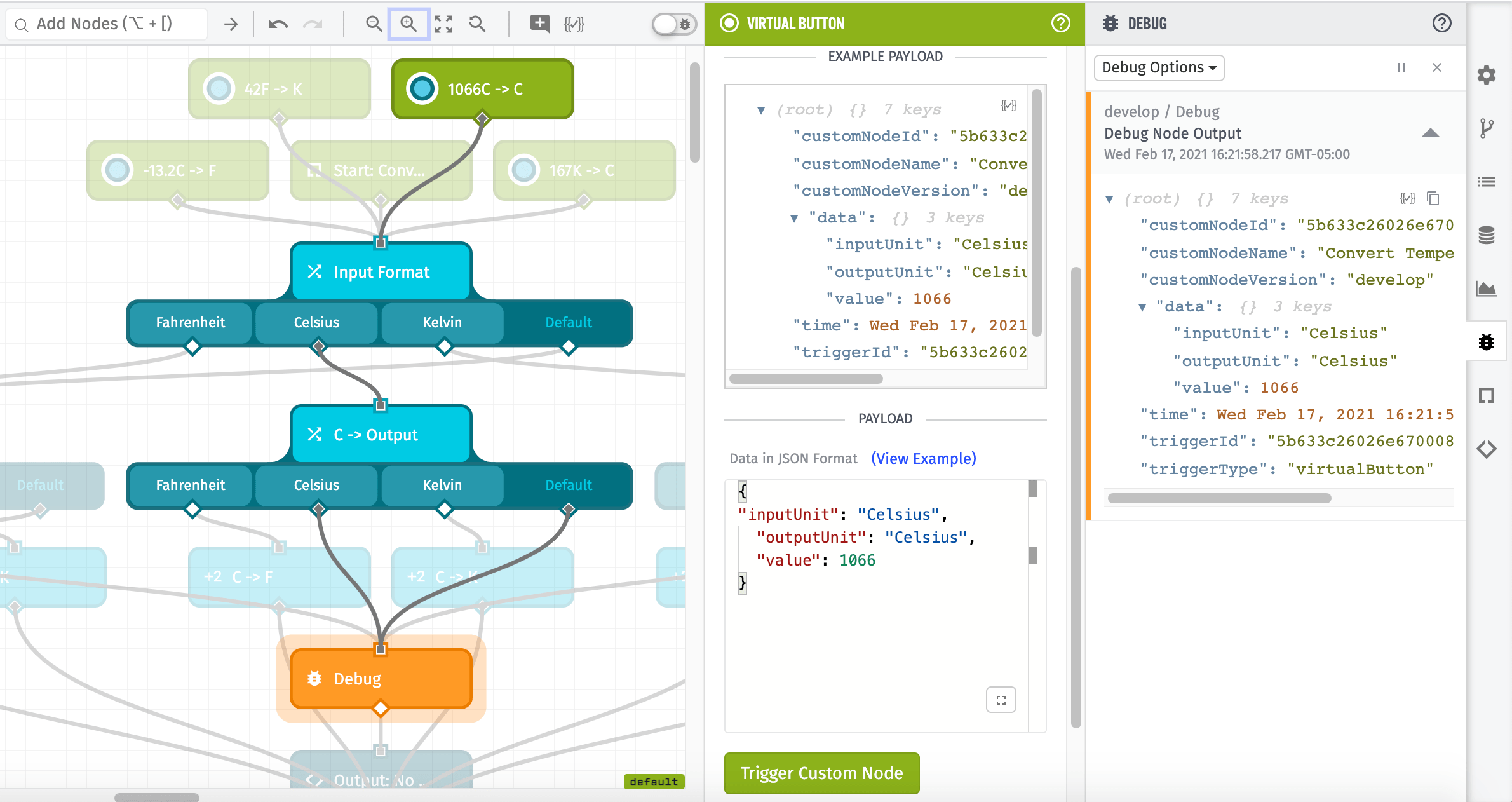
Task: Fit workflow to screen icon
Action: (x=443, y=24)
